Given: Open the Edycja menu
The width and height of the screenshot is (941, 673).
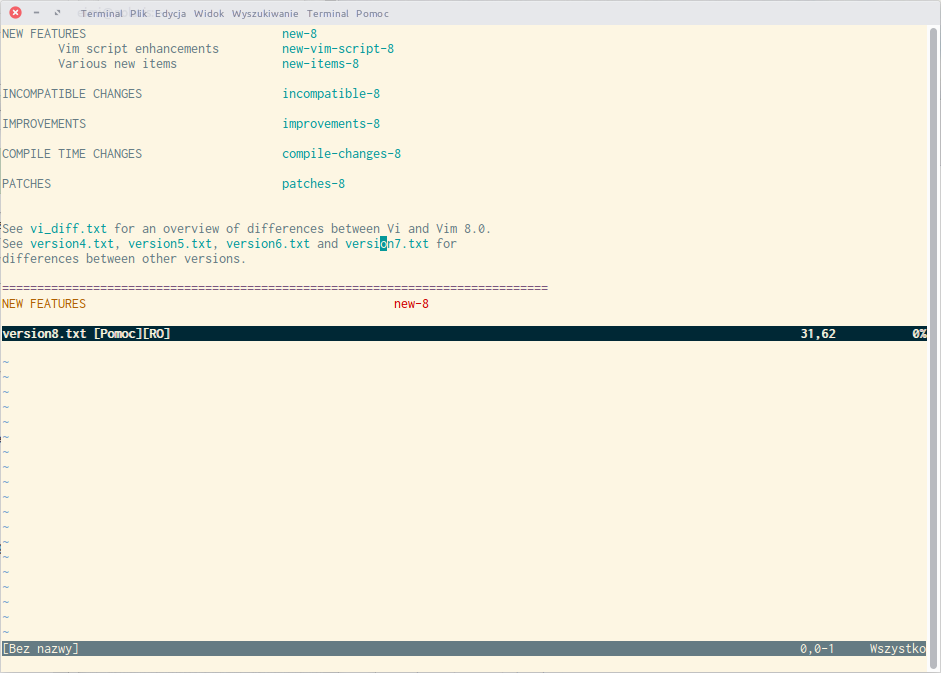Looking at the screenshot, I should (170, 13).
